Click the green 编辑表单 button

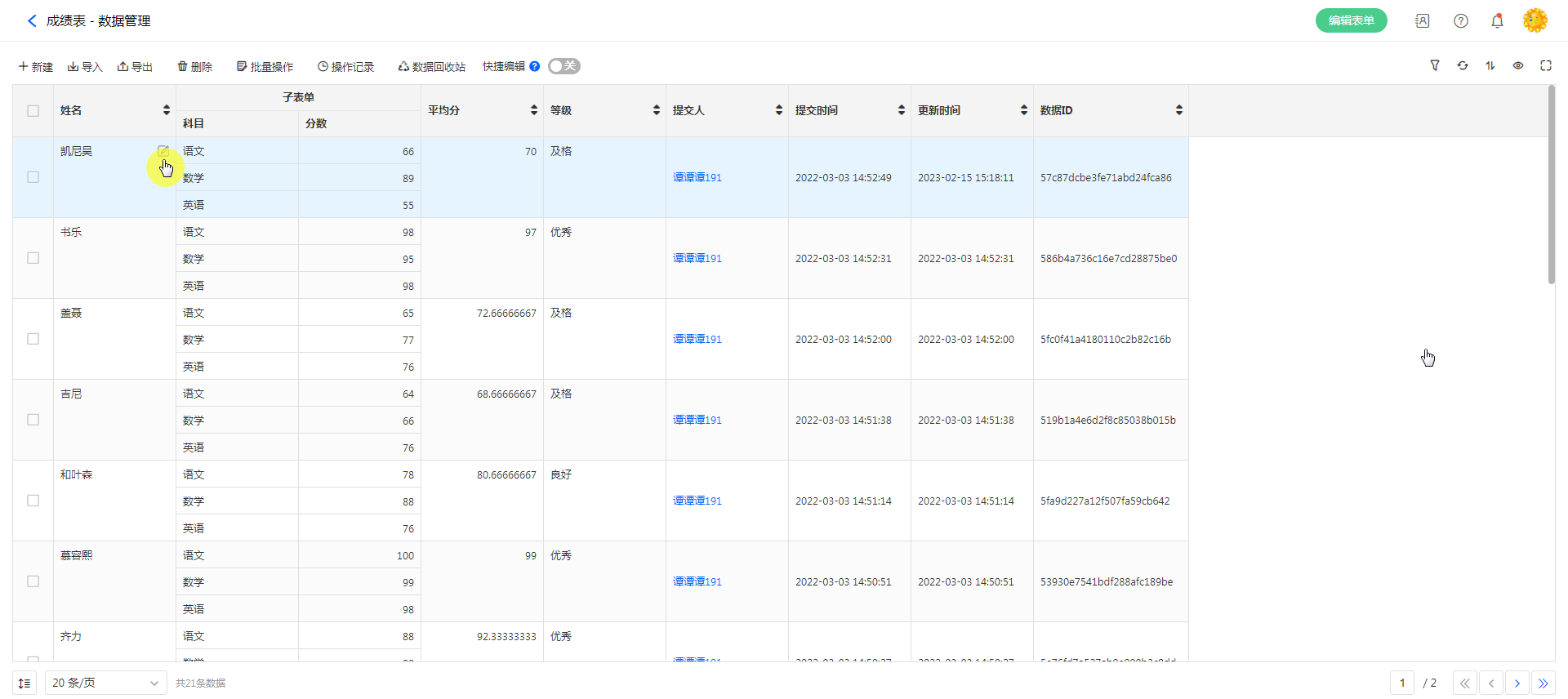pyautogui.click(x=1351, y=21)
